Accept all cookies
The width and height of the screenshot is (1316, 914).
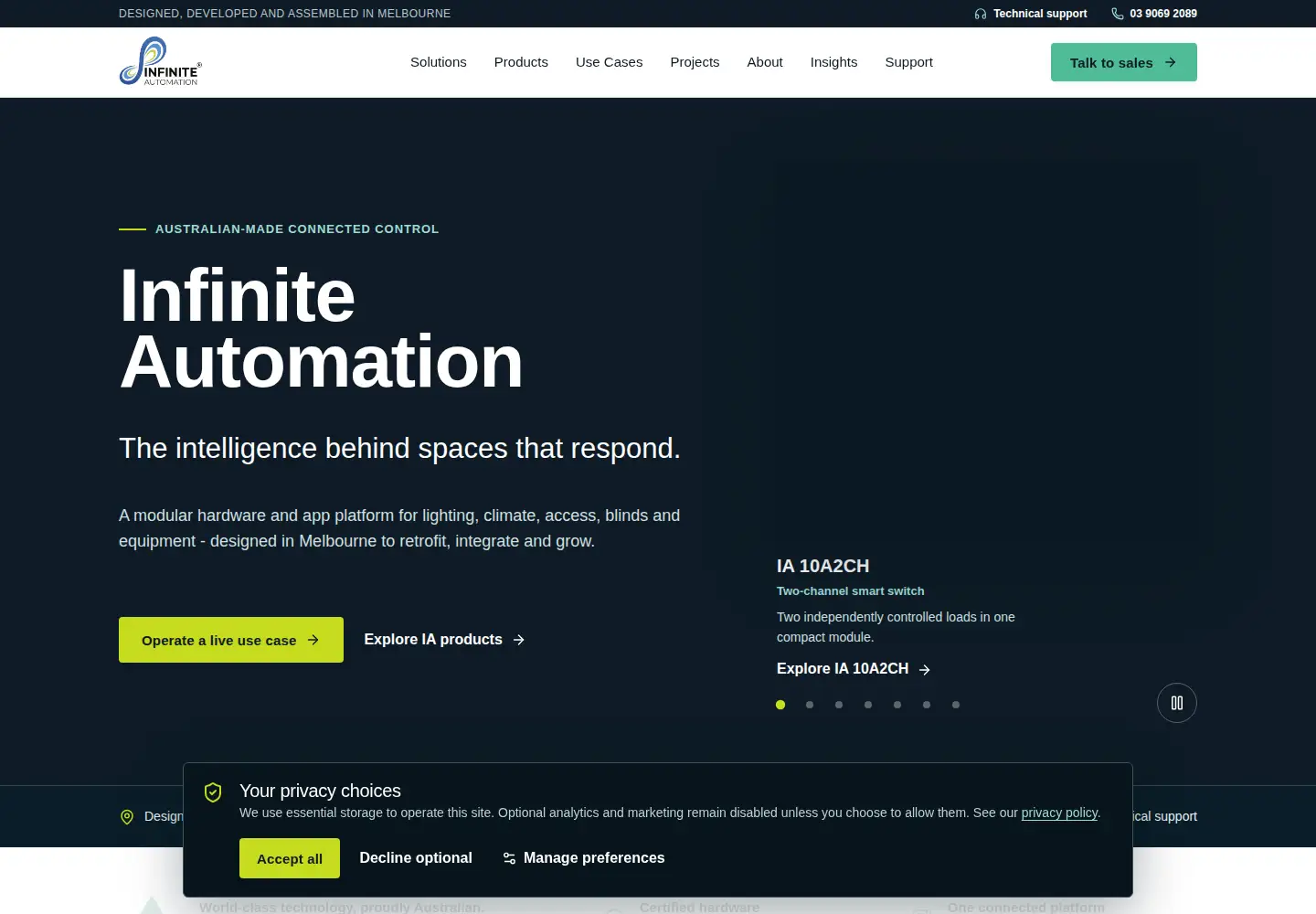pos(290,858)
